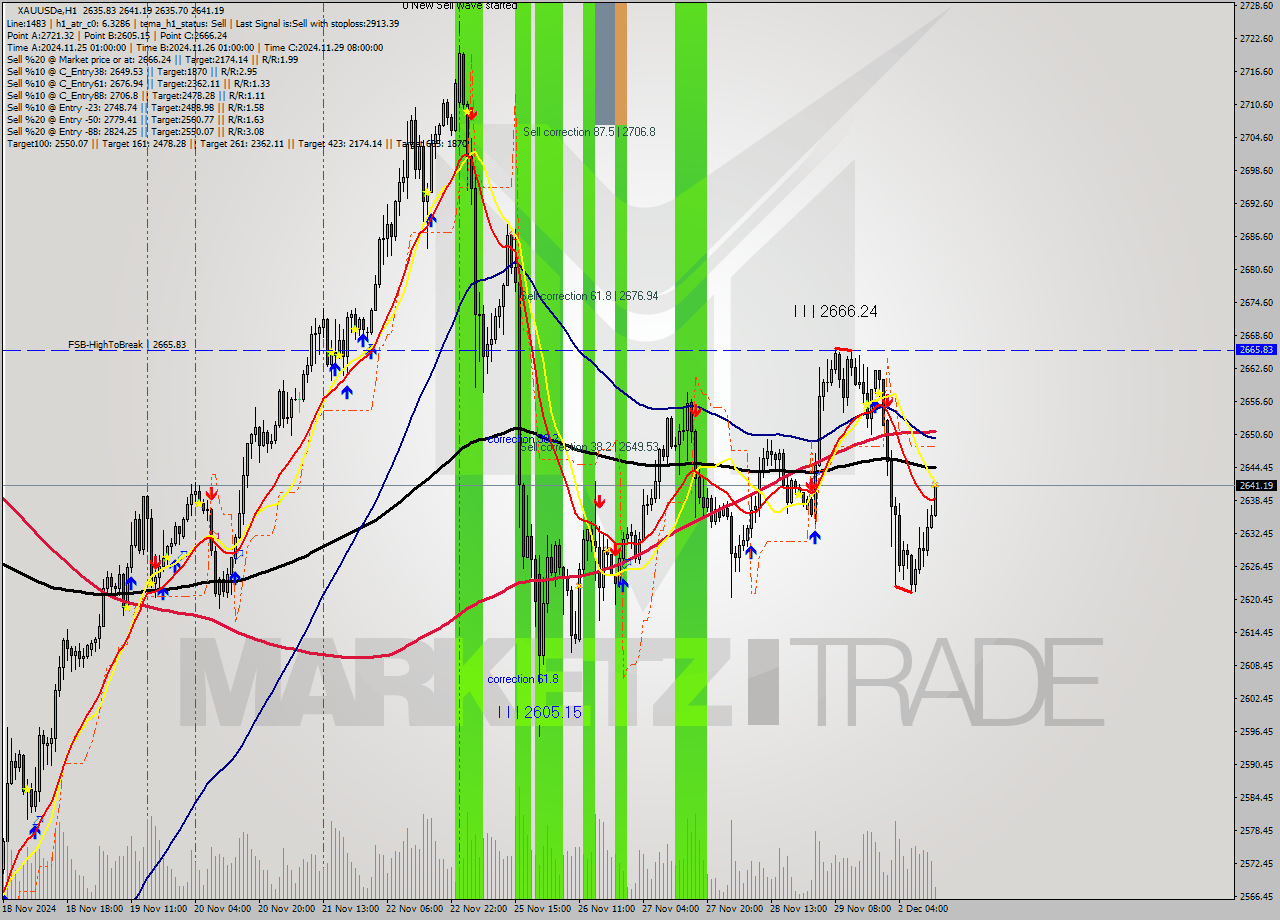Click the '22 Nov 06:00' time axis label
The height and width of the screenshot is (920, 1280).
(416, 909)
